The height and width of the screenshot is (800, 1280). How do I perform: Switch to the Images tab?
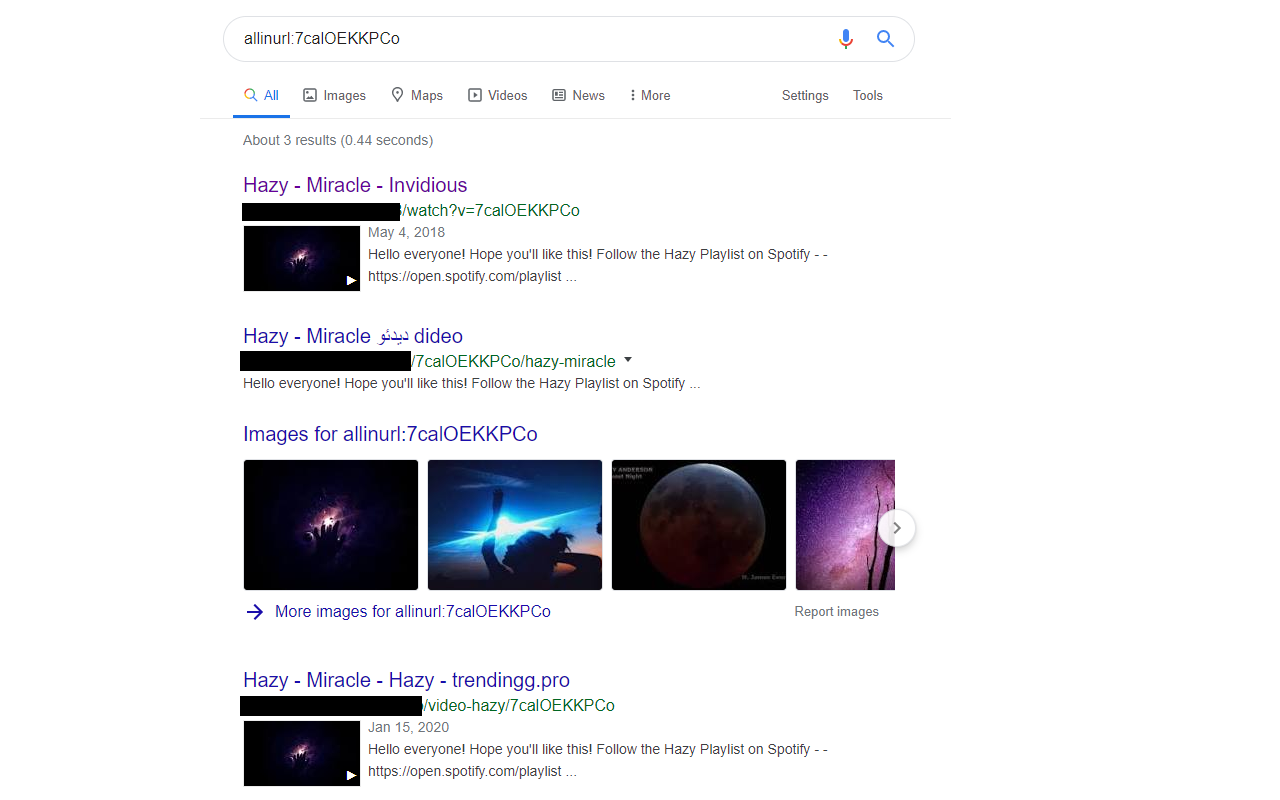click(334, 96)
